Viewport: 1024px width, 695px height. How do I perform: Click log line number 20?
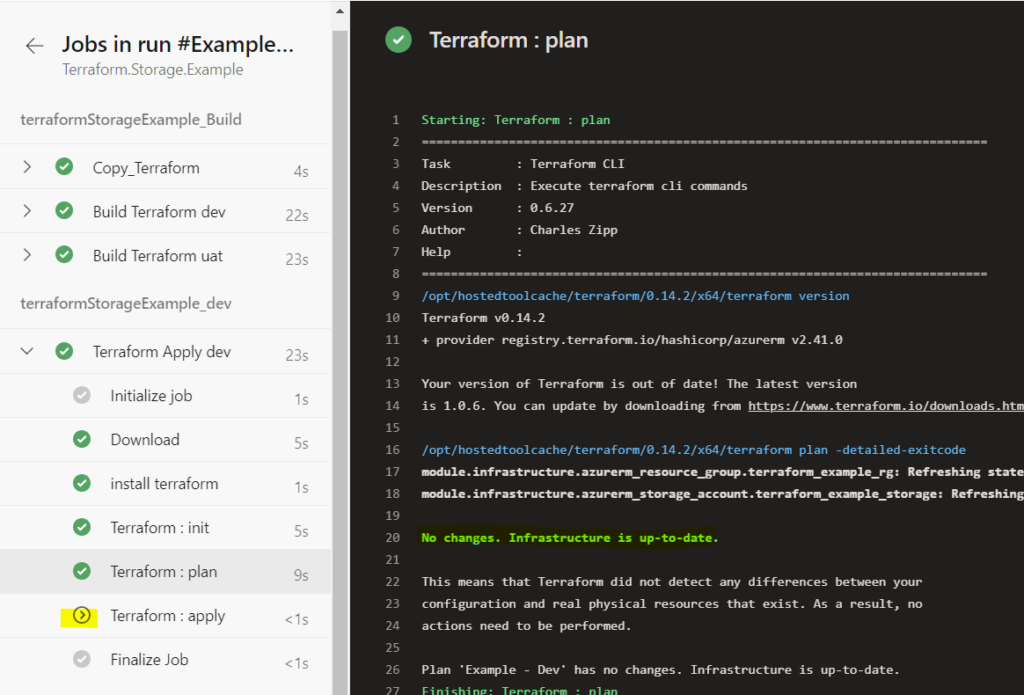392,538
